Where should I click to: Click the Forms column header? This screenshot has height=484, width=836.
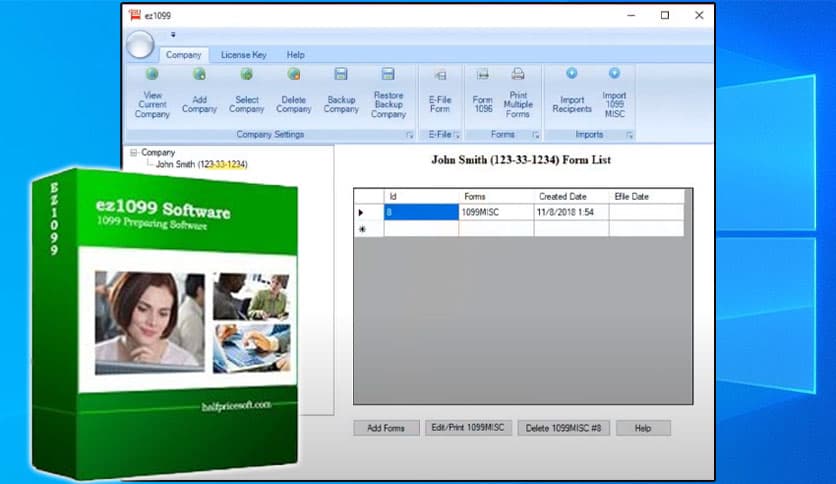[496, 197]
